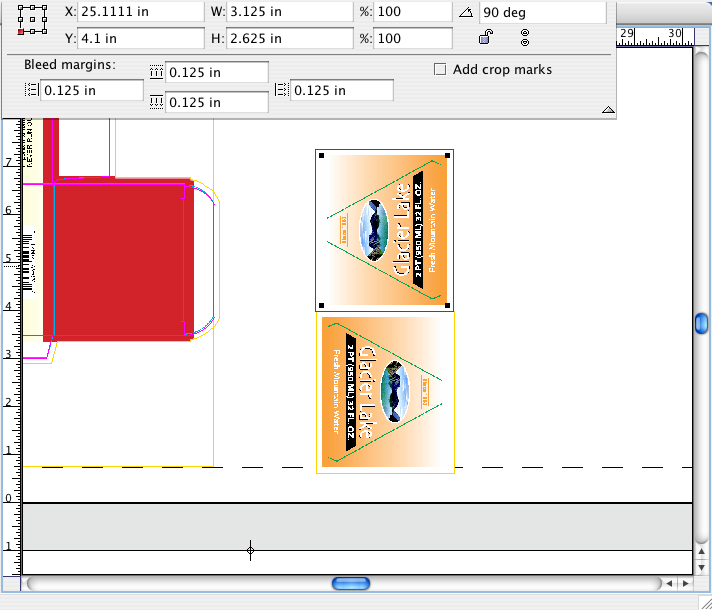Click the top bleed margin icon
This screenshot has width=712, height=610.
(156, 72)
